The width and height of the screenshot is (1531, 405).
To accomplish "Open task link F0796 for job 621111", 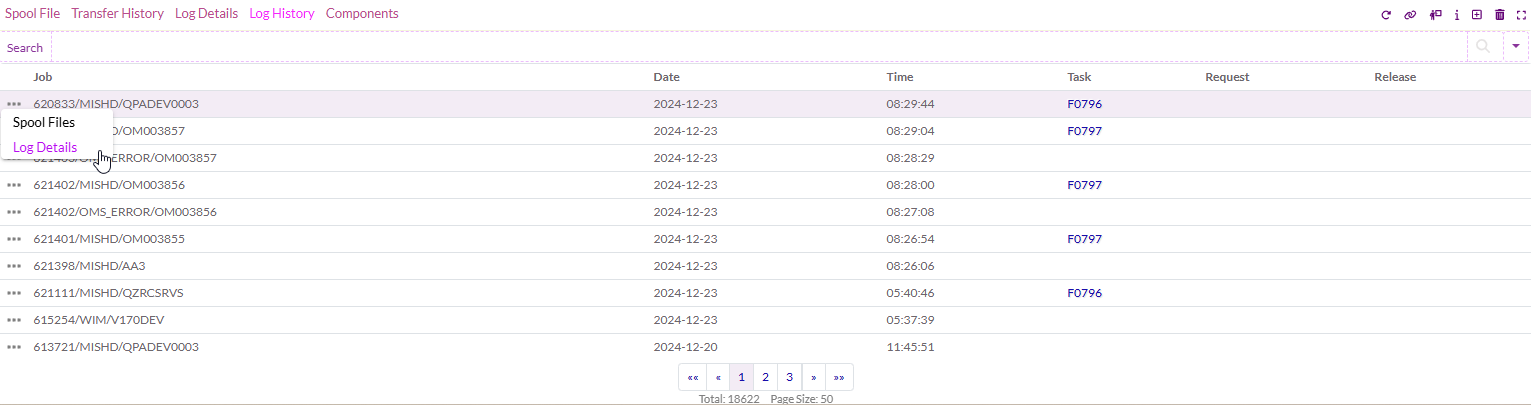I will [x=1084, y=293].
